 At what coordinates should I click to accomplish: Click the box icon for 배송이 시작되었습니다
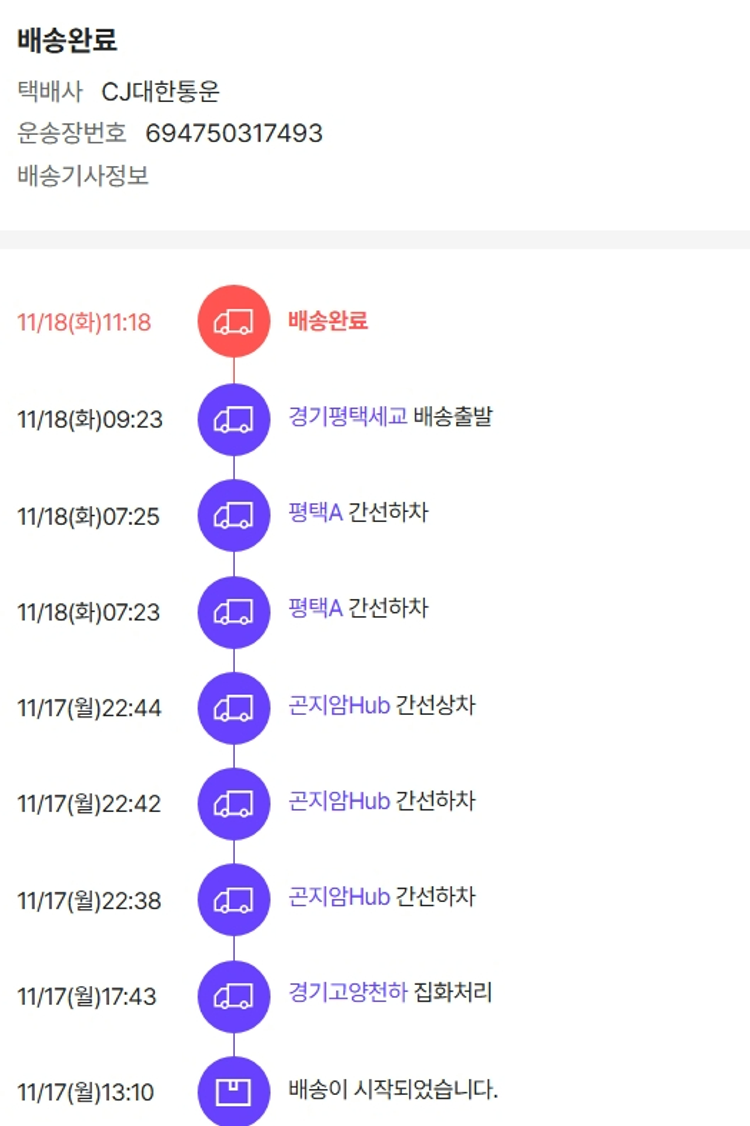[234, 1092]
